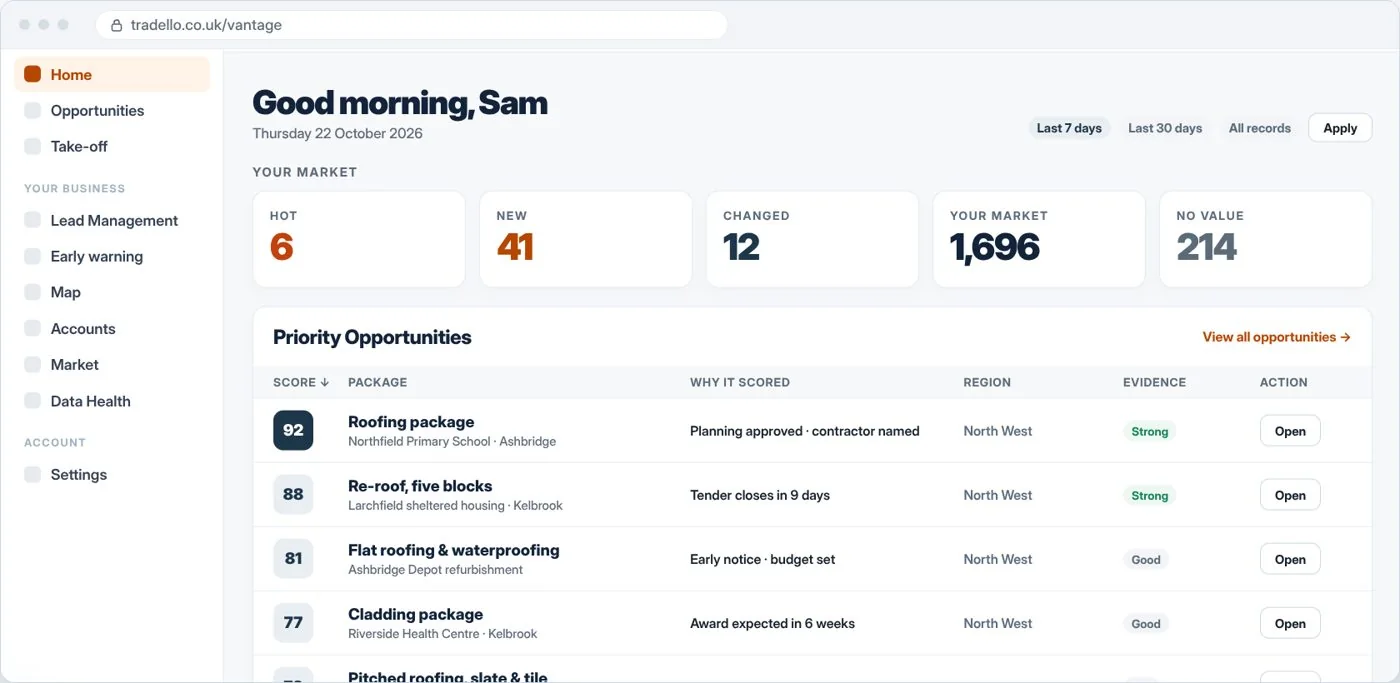This screenshot has height=683, width=1400.
Task: Click the Lead Management sidebar icon
Action: tap(32, 220)
